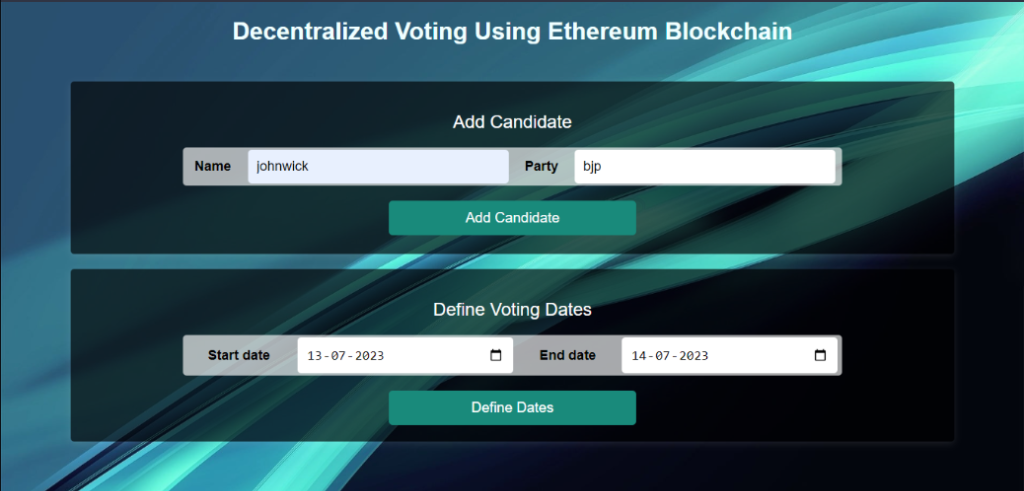Select the month '07' in Start date

coord(339,356)
